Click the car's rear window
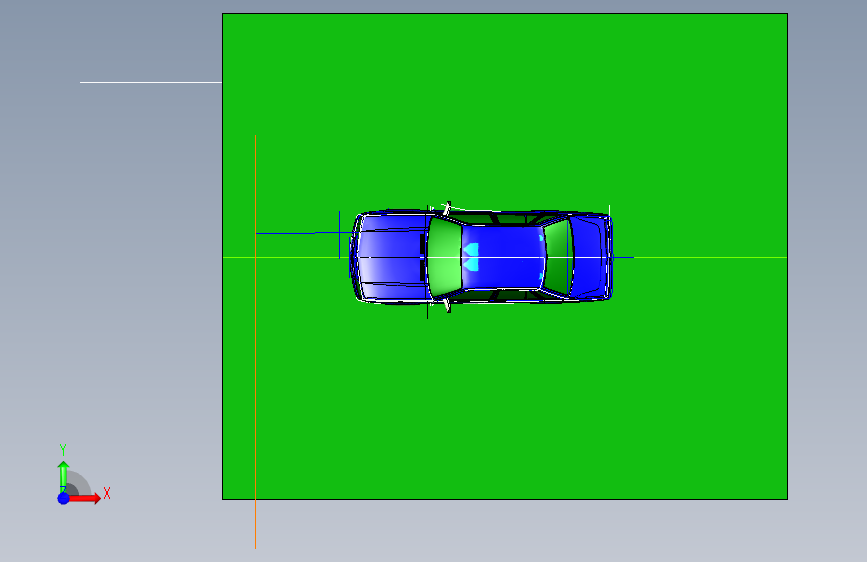 (x=557, y=257)
